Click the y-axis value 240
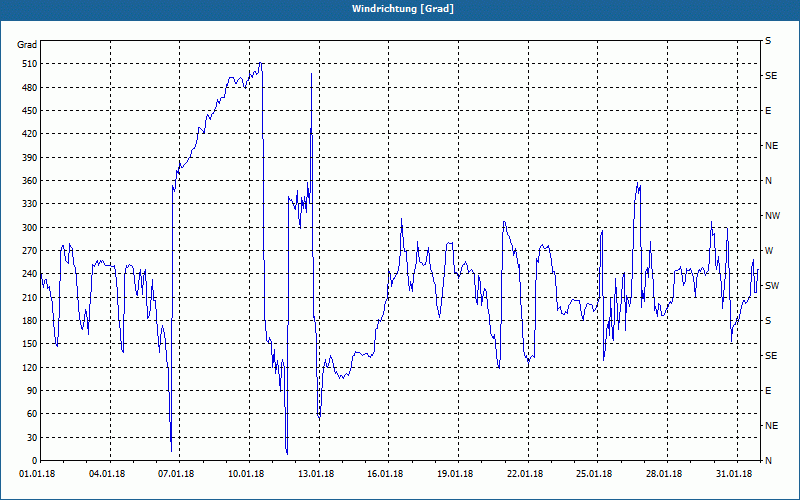The width and height of the screenshot is (800, 500). pyautogui.click(x=31, y=274)
